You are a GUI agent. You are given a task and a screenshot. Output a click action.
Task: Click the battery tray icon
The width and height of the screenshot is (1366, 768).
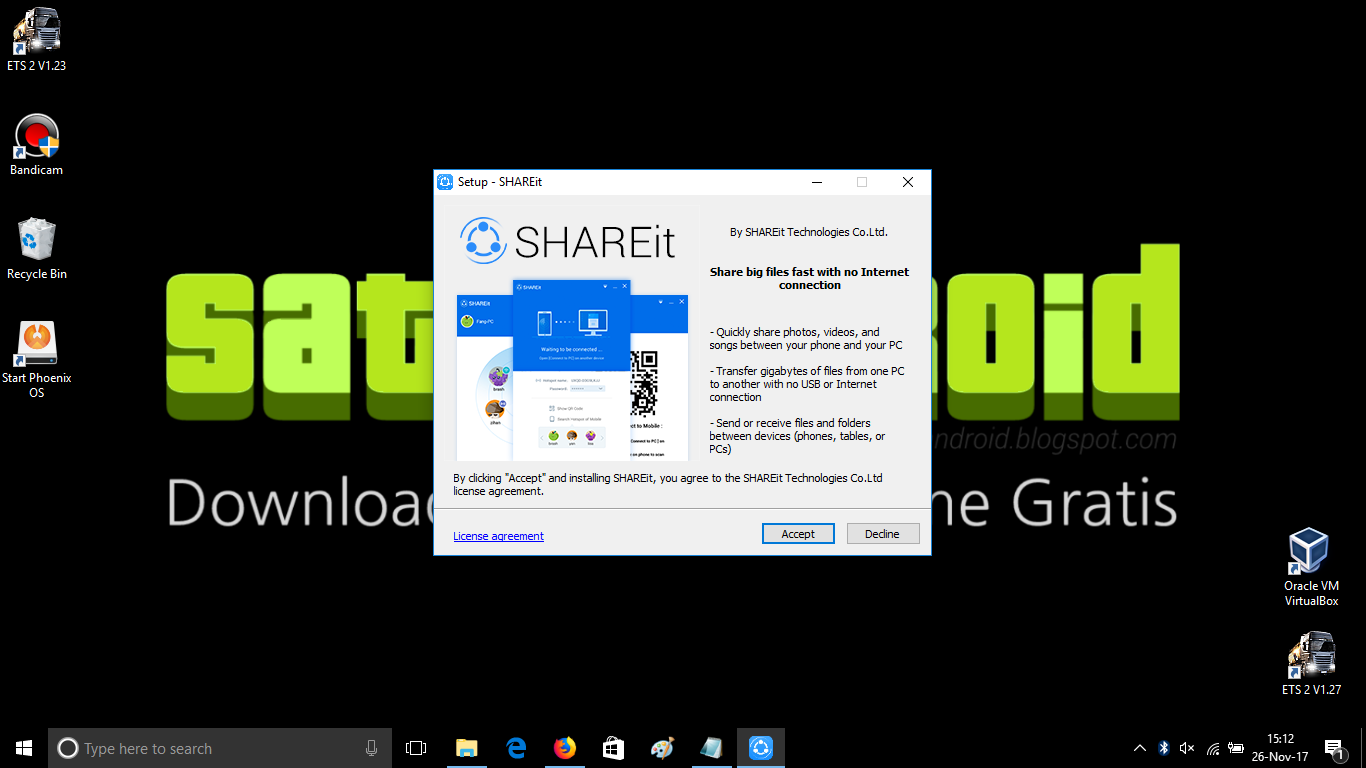click(x=1236, y=748)
